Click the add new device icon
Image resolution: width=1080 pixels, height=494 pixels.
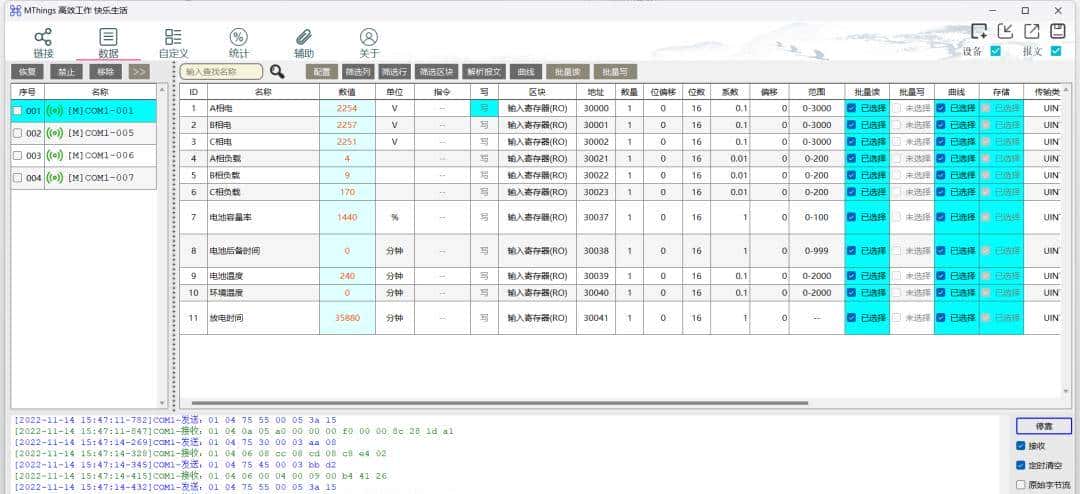[979, 31]
